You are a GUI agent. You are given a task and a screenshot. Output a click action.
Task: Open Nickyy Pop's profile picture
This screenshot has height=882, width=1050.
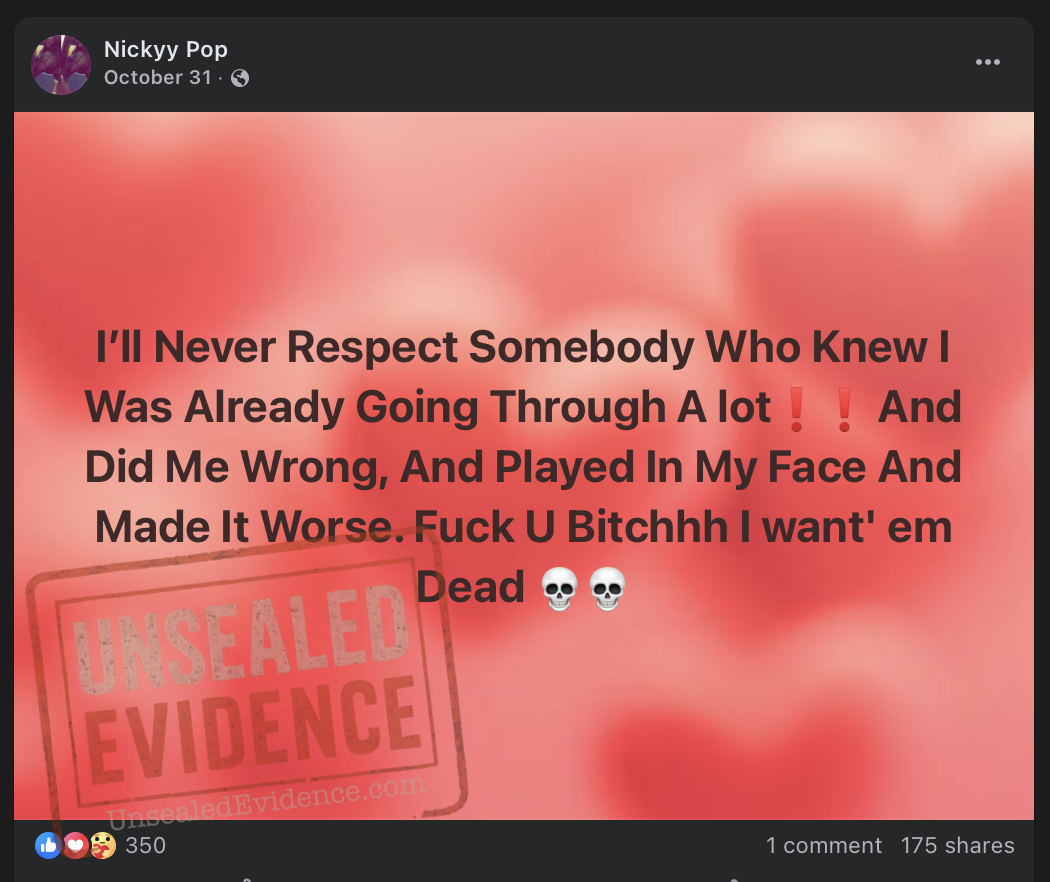(x=61, y=65)
